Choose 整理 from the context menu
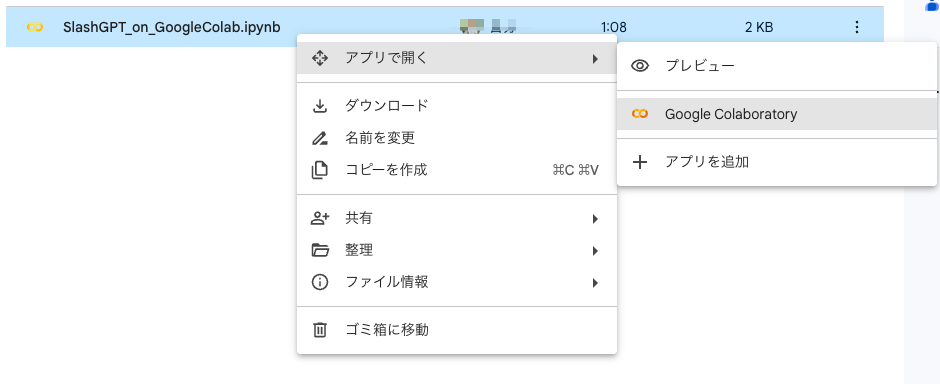This screenshot has width=940, height=384. pos(457,250)
